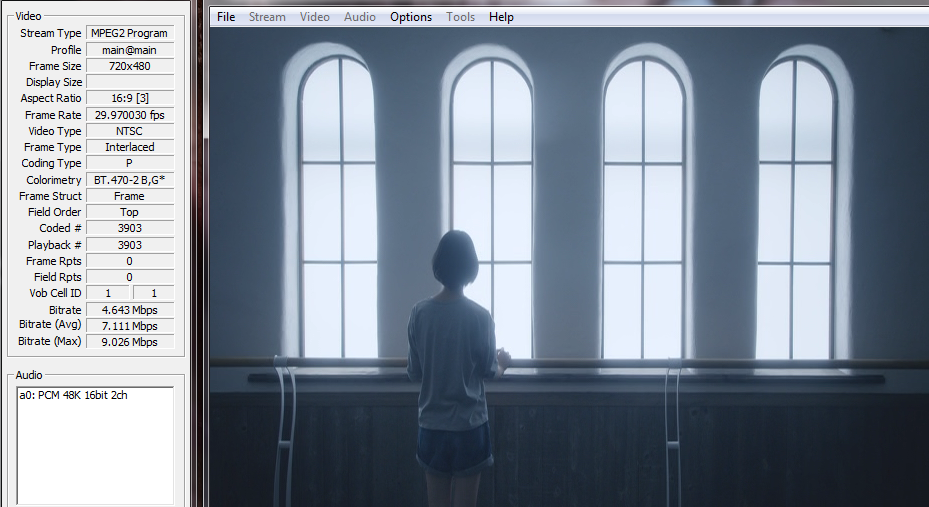Click the Bitrate value '4.643 Mbps'
Viewport: 929px width, 507px height.
130,309
